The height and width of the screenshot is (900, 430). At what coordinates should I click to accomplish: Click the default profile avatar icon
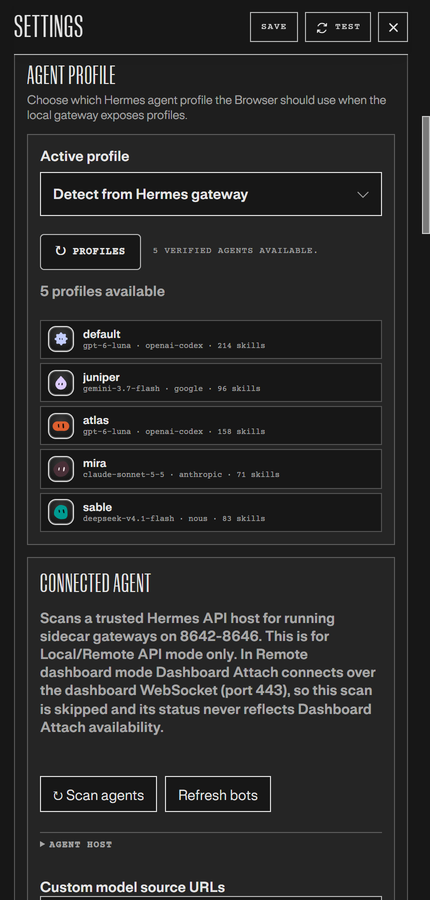coord(61,339)
